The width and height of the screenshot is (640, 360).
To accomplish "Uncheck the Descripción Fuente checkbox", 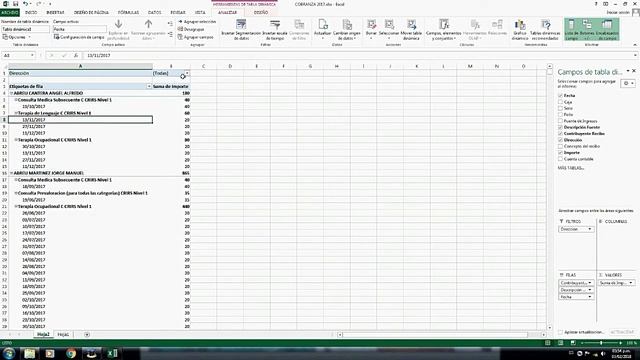I will pos(560,127).
